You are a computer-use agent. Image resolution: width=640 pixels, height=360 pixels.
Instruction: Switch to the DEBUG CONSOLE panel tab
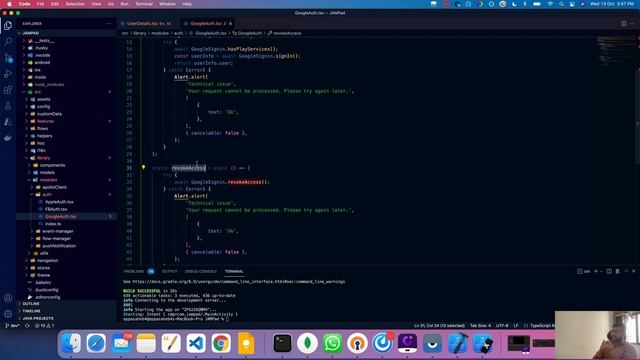point(201,271)
